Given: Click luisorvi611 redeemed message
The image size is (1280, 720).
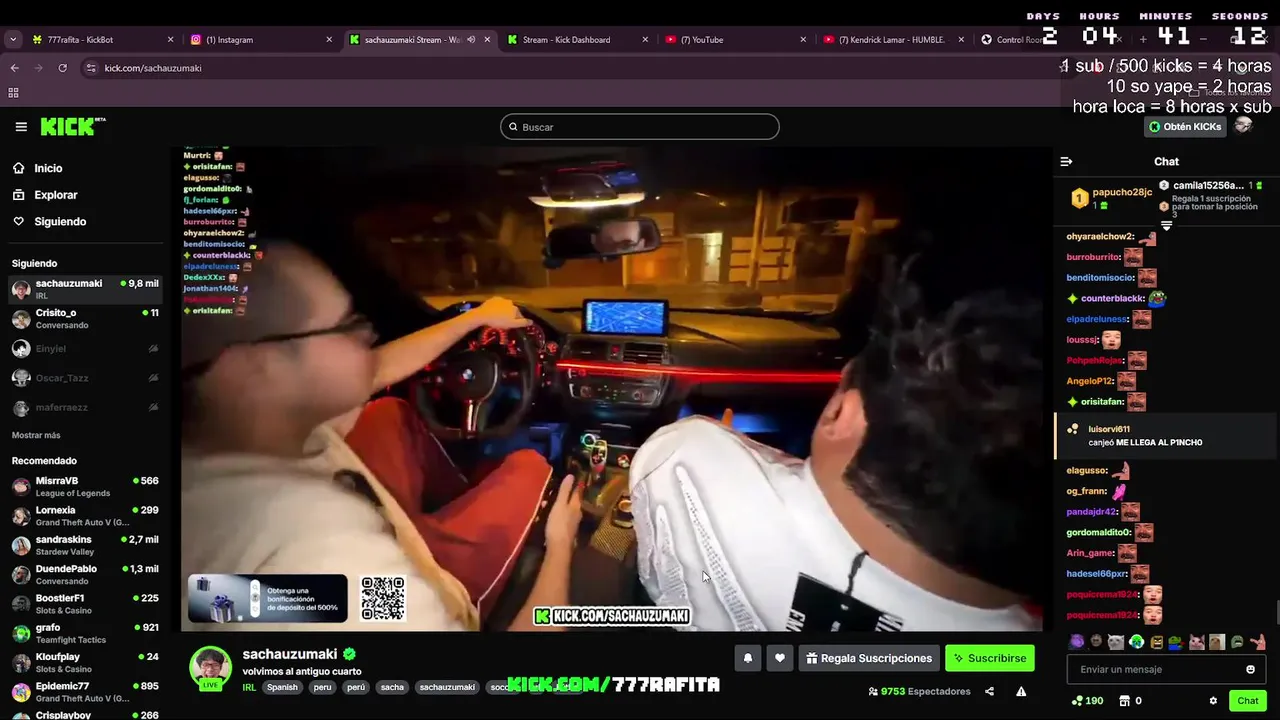Looking at the screenshot, I should click(x=1165, y=435).
